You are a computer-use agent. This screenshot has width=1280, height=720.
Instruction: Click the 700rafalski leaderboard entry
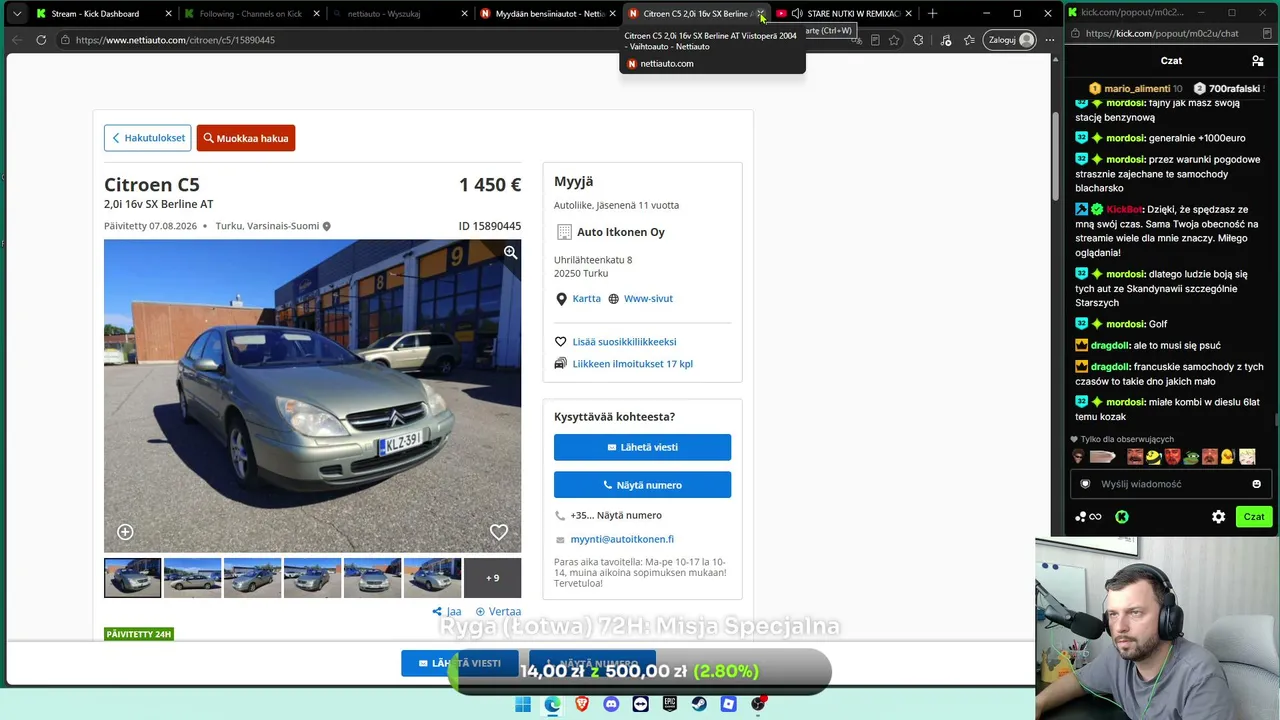[x=1228, y=89]
